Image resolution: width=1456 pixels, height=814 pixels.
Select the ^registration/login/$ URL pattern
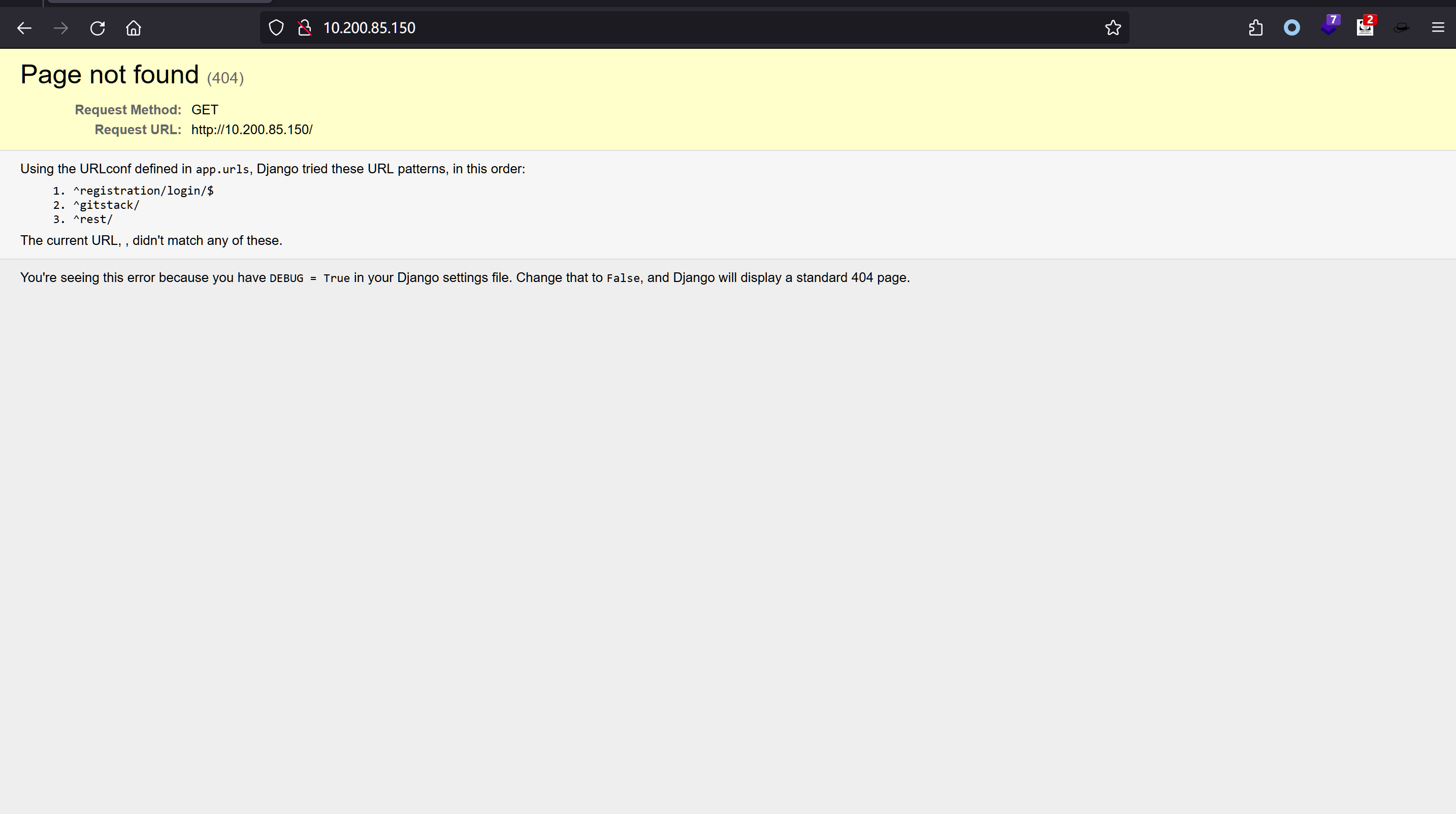144,191
